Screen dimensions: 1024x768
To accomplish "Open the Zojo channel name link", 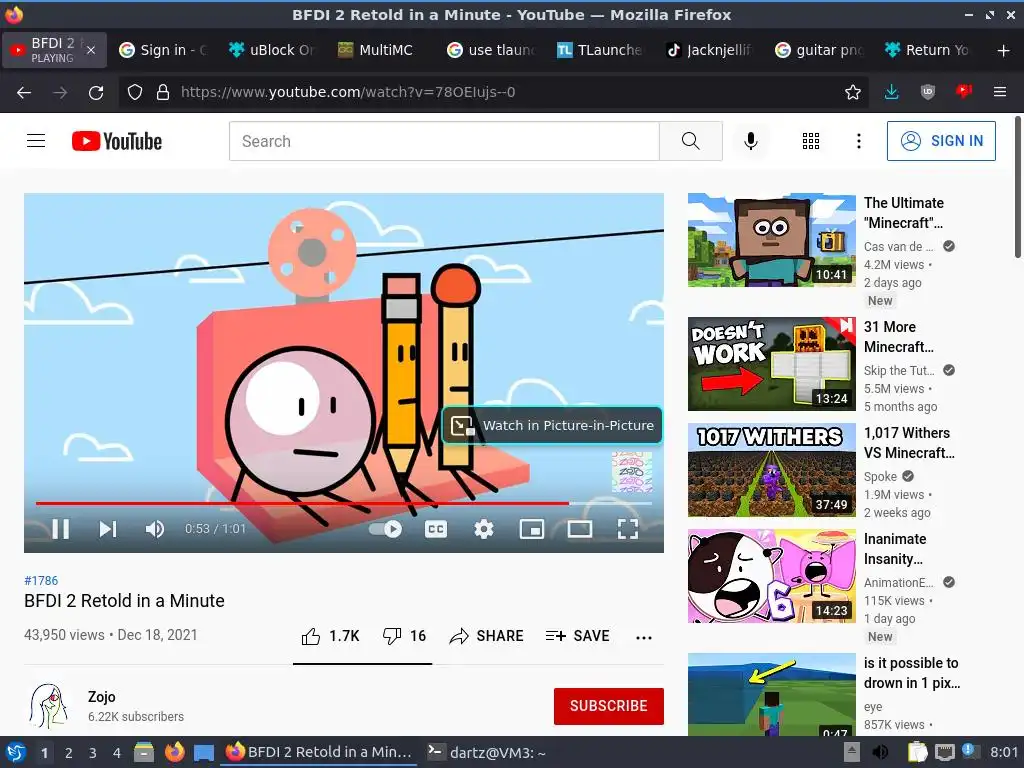I will click(102, 697).
